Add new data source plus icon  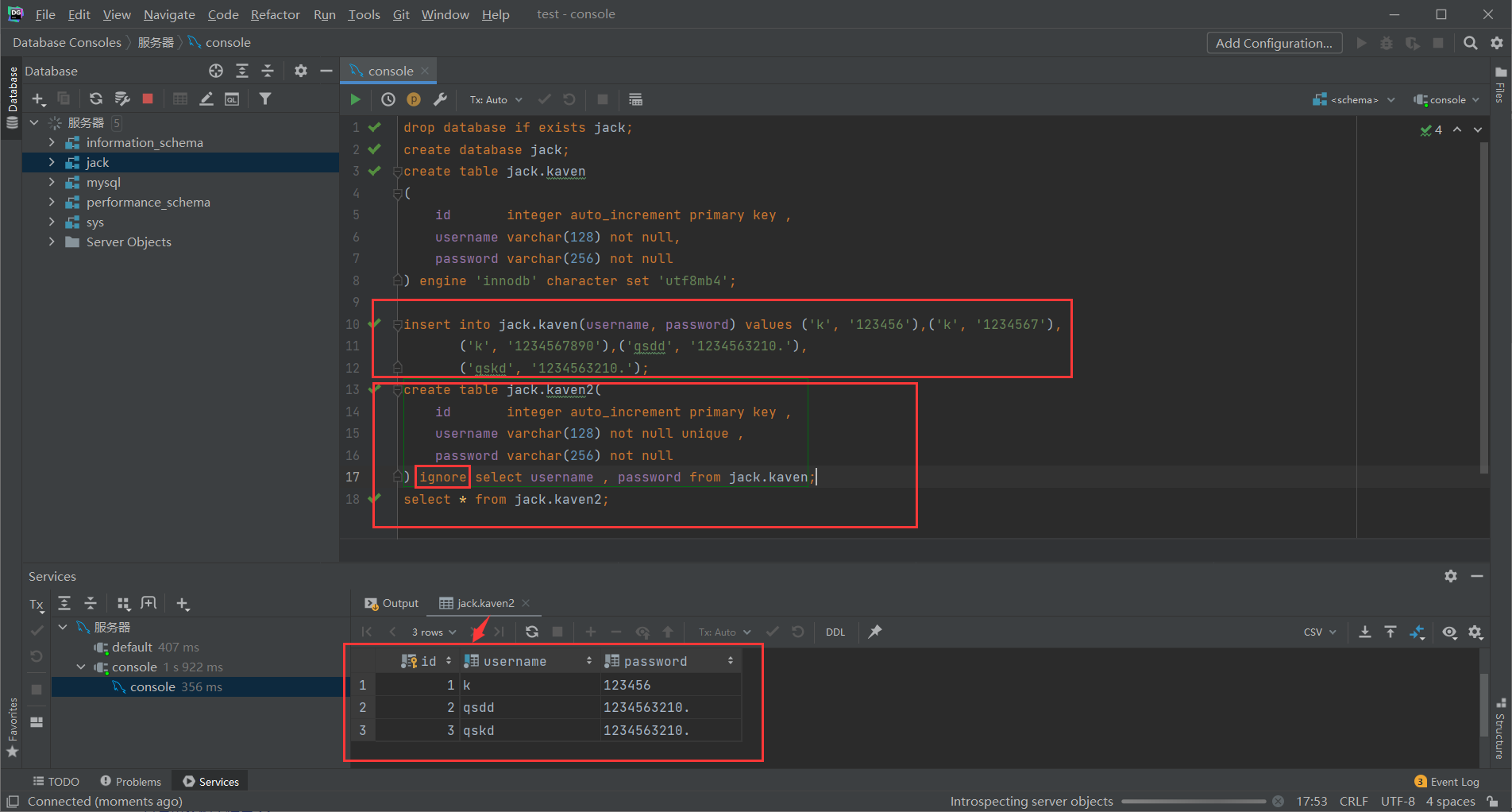tap(38, 99)
